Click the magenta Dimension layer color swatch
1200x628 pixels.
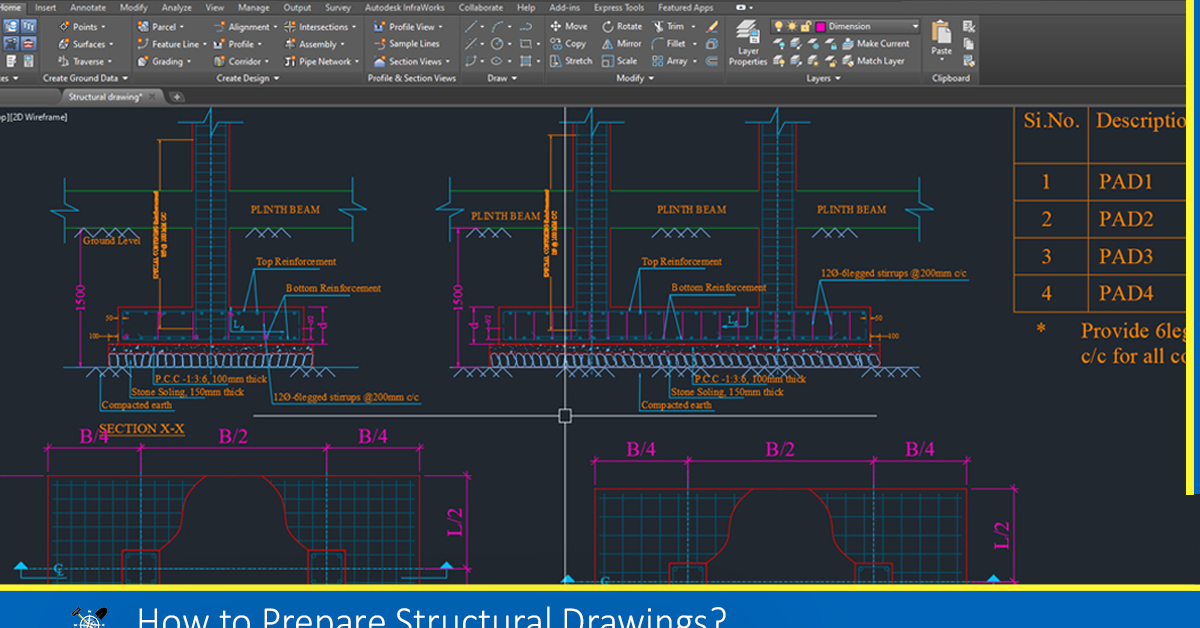pyautogui.click(x=820, y=27)
